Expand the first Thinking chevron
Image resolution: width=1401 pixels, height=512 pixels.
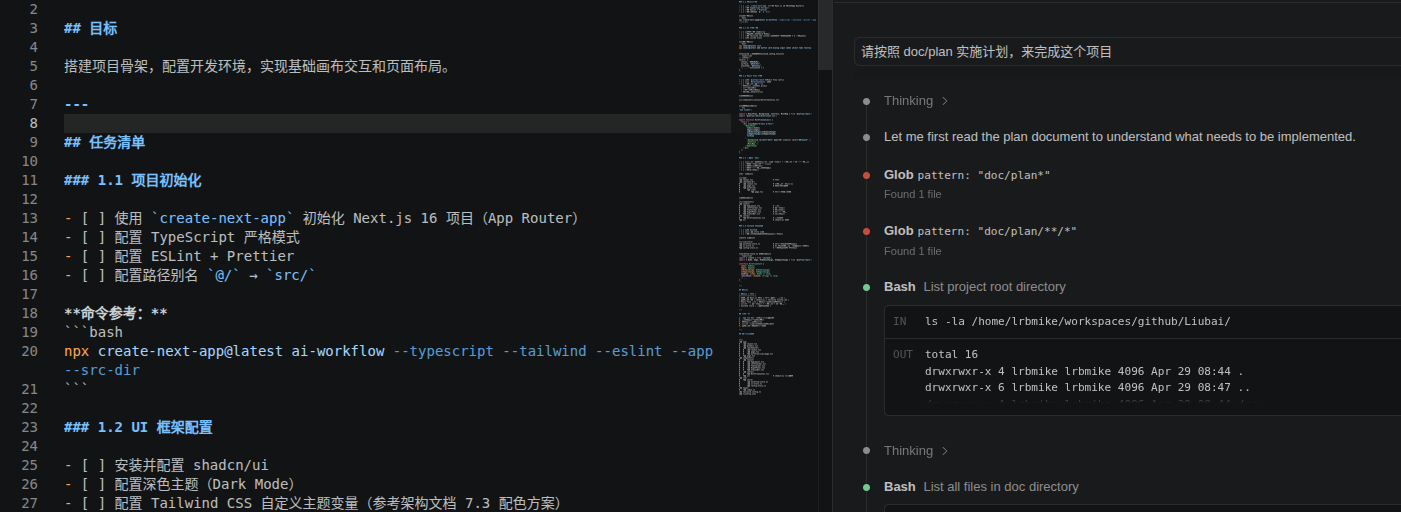(x=945, y=101)
